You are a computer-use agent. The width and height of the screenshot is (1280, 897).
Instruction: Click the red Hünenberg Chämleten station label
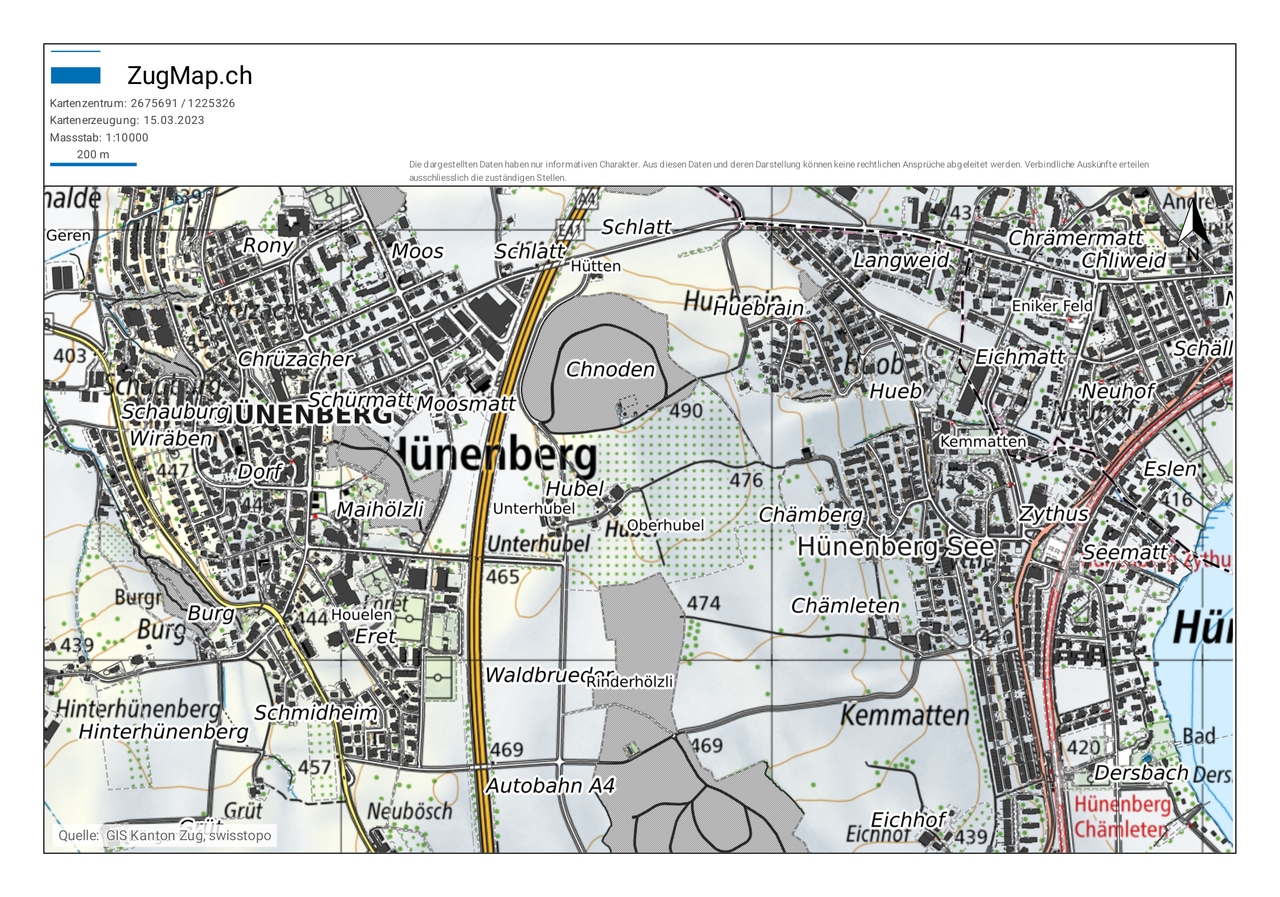tap(1120, 817)
